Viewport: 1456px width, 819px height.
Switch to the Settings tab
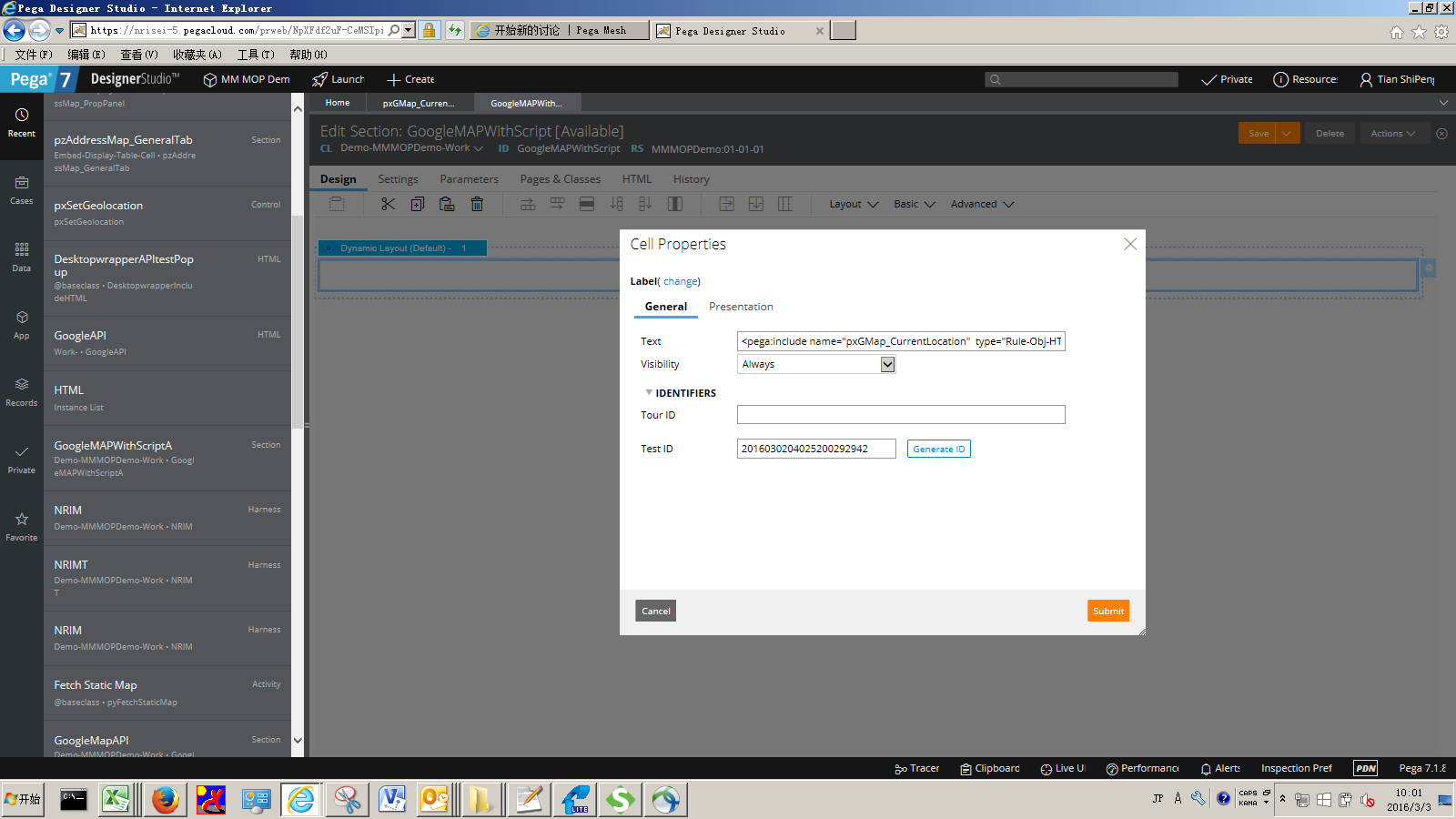399,179
